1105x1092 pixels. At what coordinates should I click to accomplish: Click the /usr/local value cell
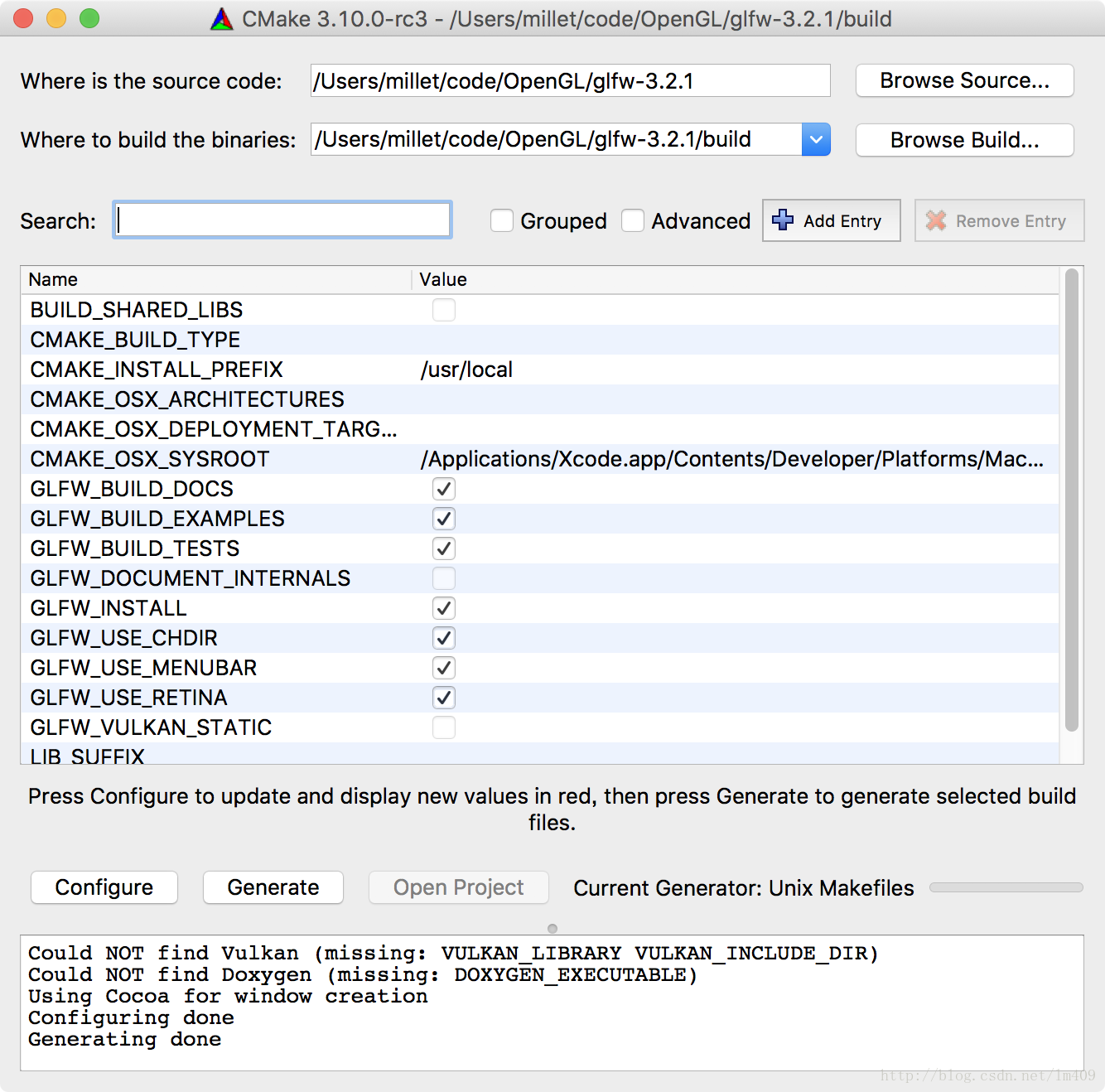467,370
